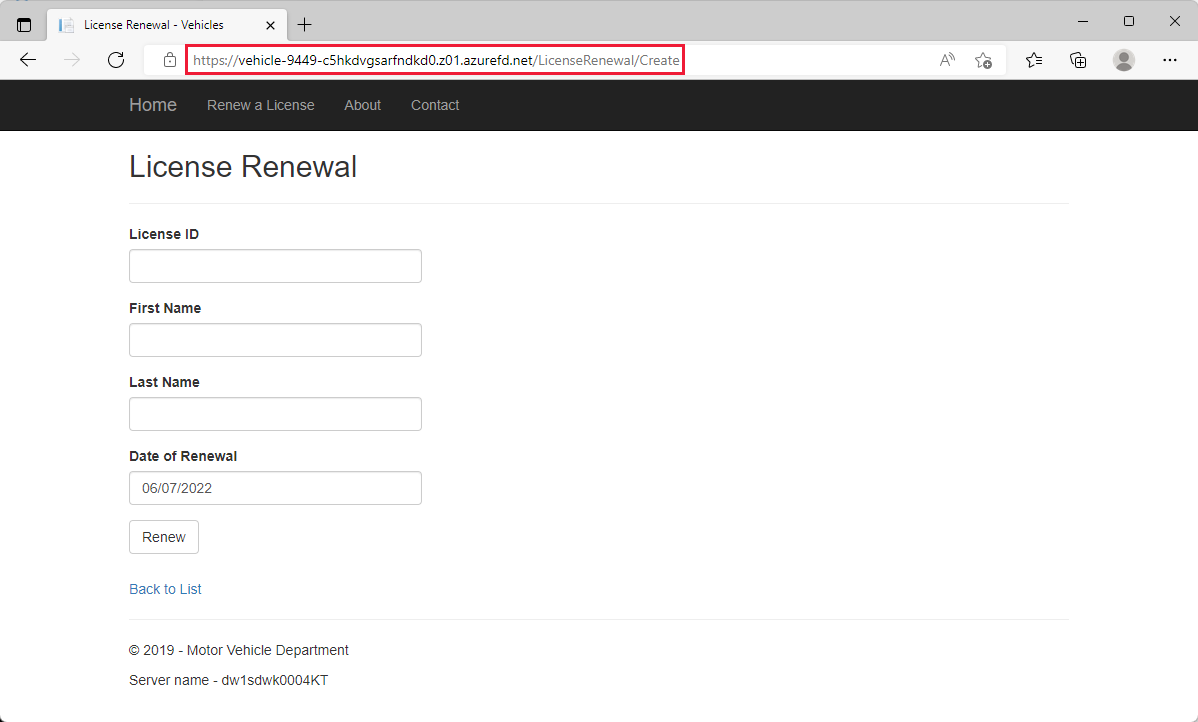Viewport: 1198px width, 722px height.
Task: Click the License ID label
Action: 164,235
